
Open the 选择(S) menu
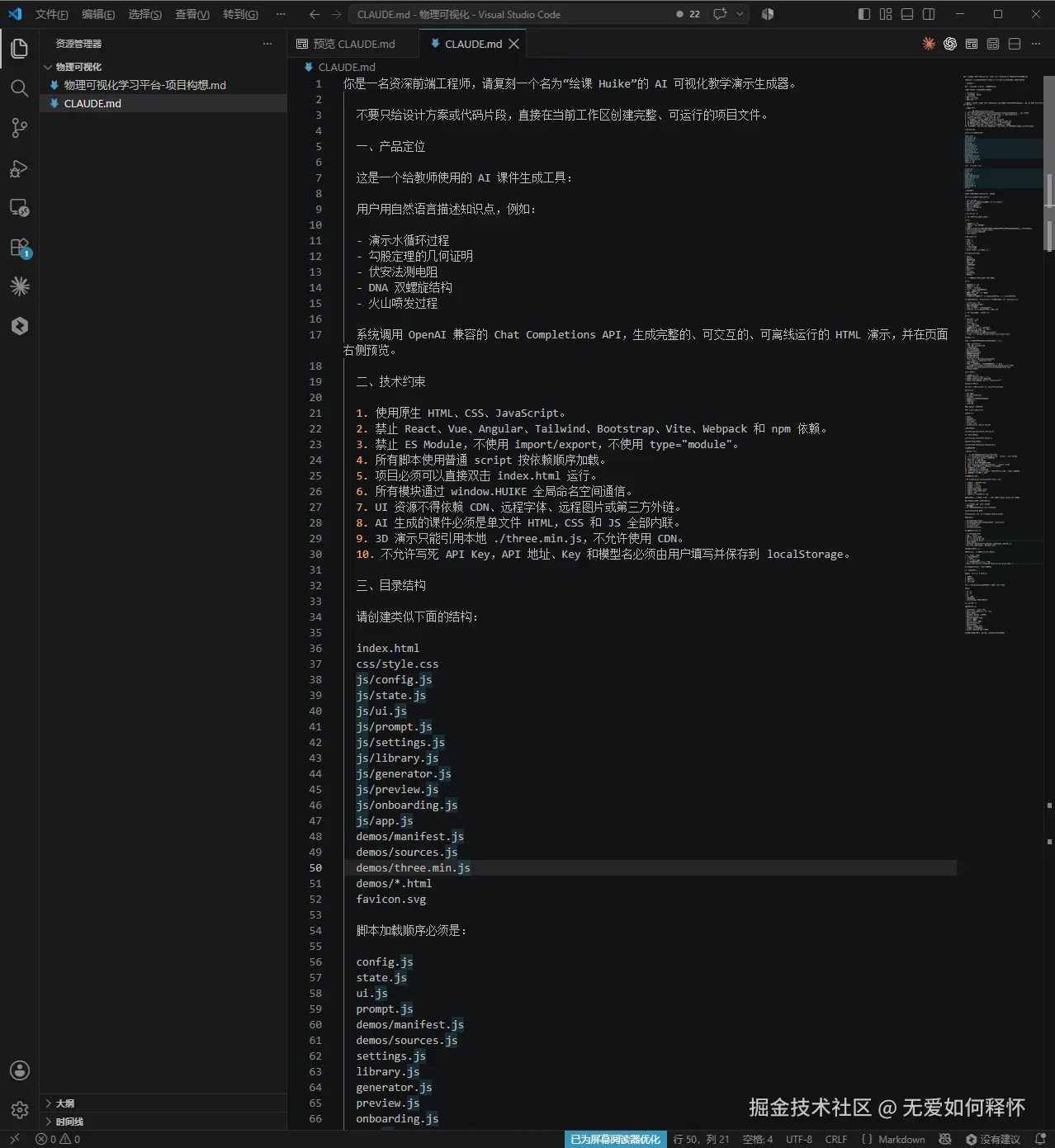coord(144,14)
